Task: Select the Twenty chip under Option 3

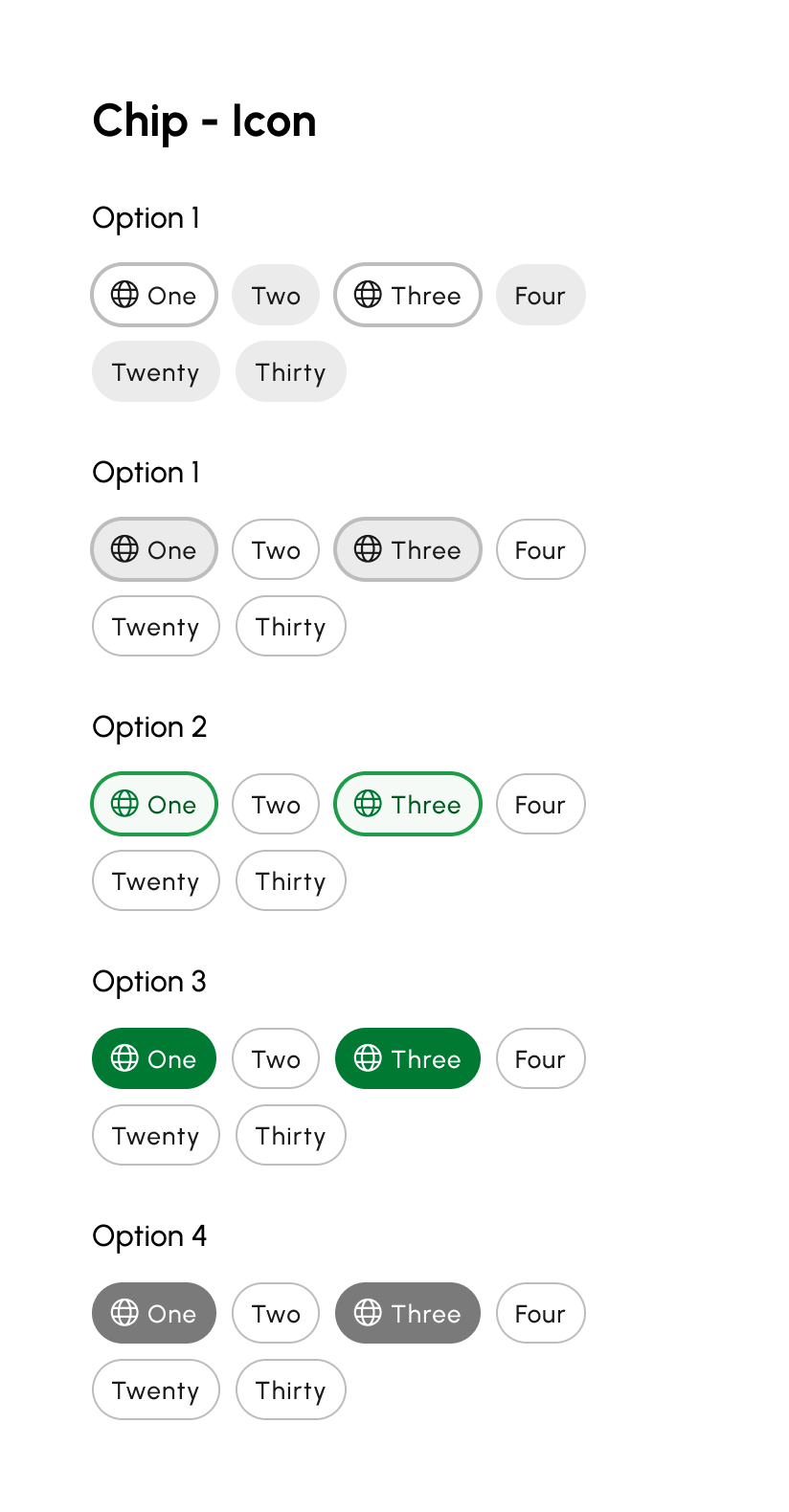Action: (x=155, y=1135)
